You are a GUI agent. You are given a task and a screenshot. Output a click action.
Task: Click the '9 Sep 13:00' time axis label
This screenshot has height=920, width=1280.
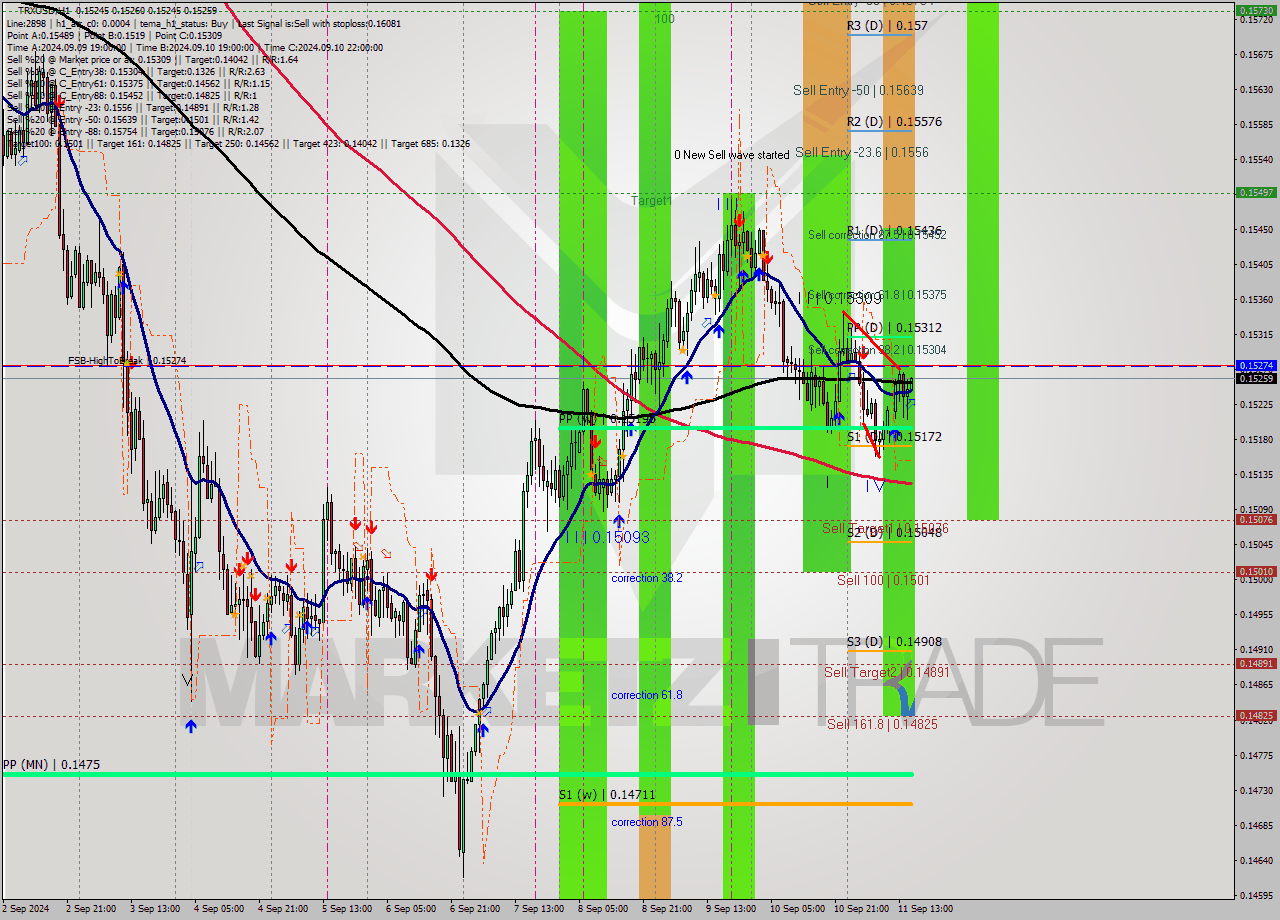(x=731, y=909)
